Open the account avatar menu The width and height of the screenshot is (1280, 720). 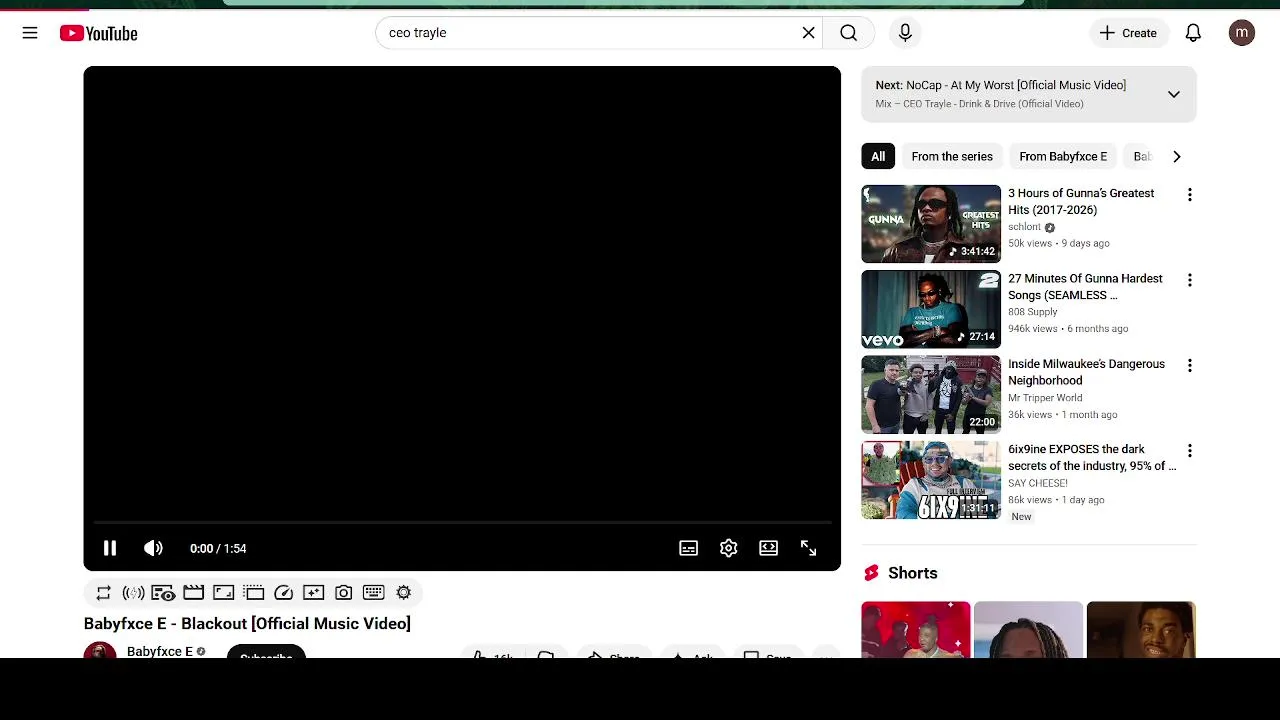coord(1242,33)
